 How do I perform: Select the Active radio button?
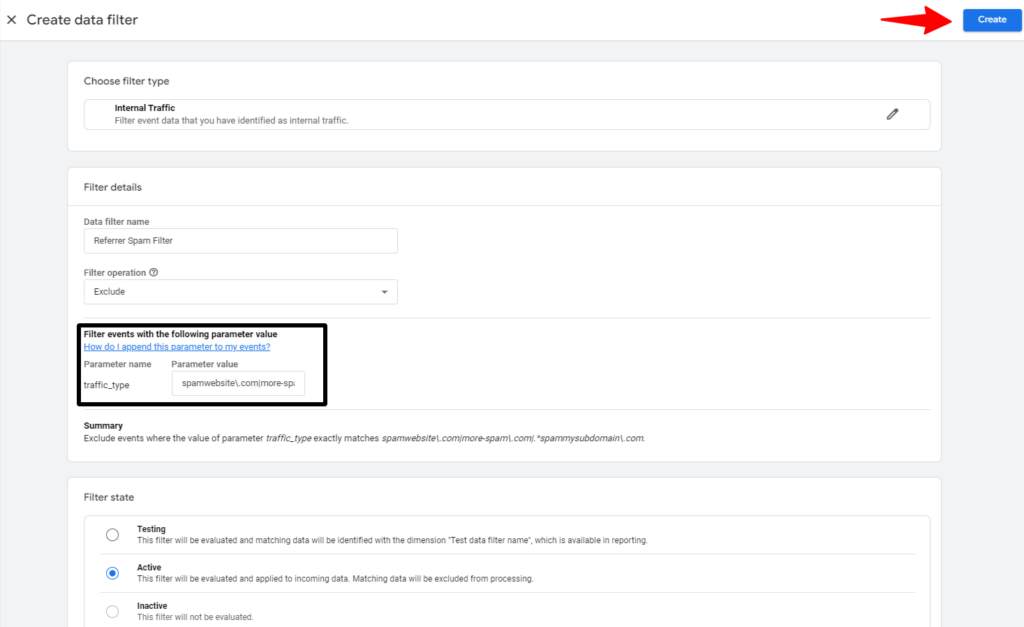[x=112, y=572]
